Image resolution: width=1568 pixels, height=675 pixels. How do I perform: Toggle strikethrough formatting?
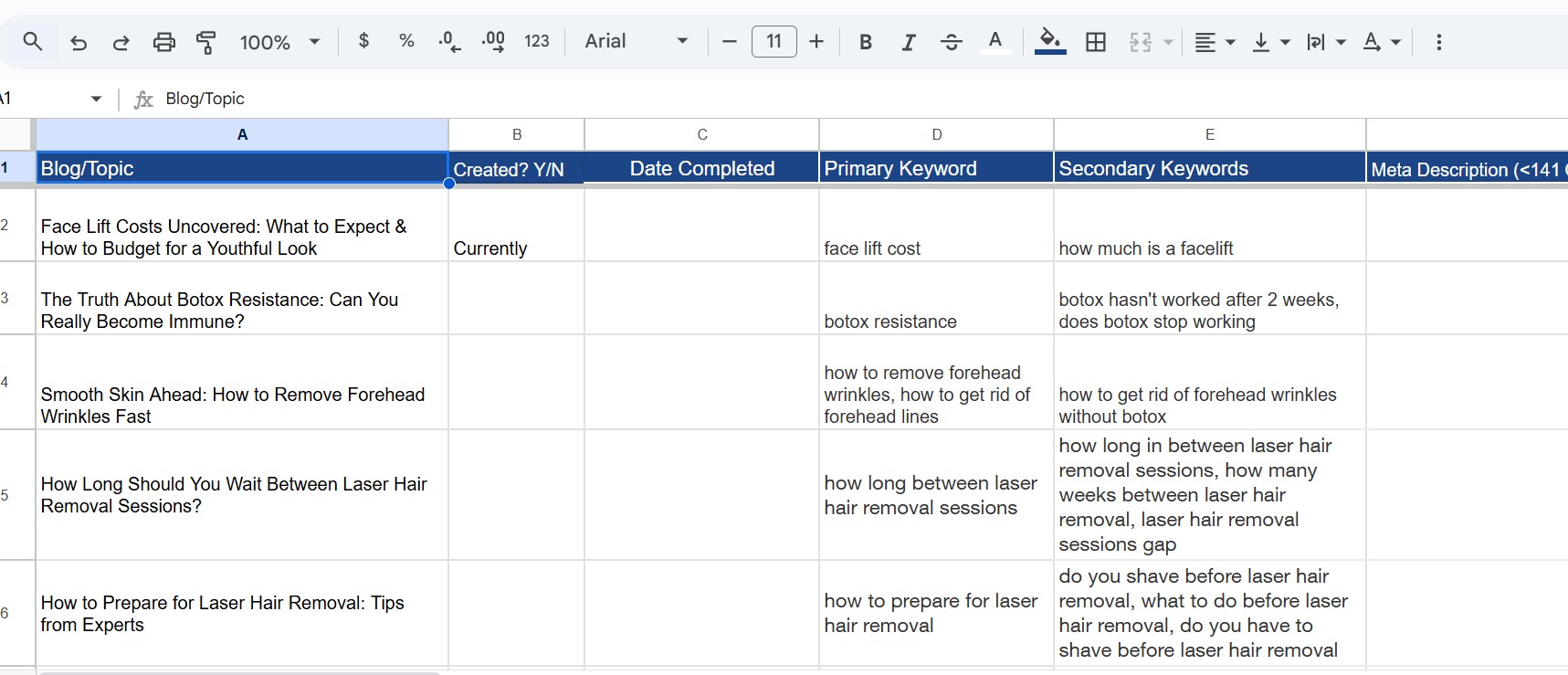pyautogui.click(x=951, y=42)
